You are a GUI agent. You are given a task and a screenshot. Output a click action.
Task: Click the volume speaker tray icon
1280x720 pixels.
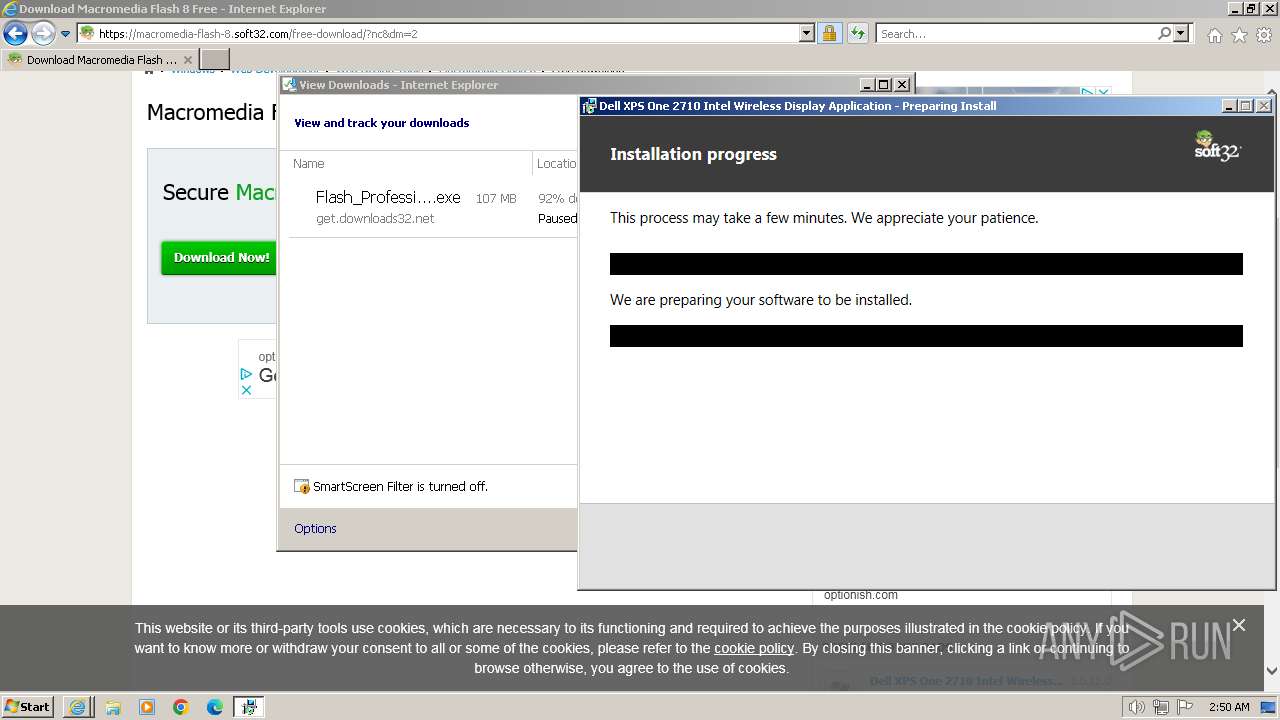(x=1136, y=707)
